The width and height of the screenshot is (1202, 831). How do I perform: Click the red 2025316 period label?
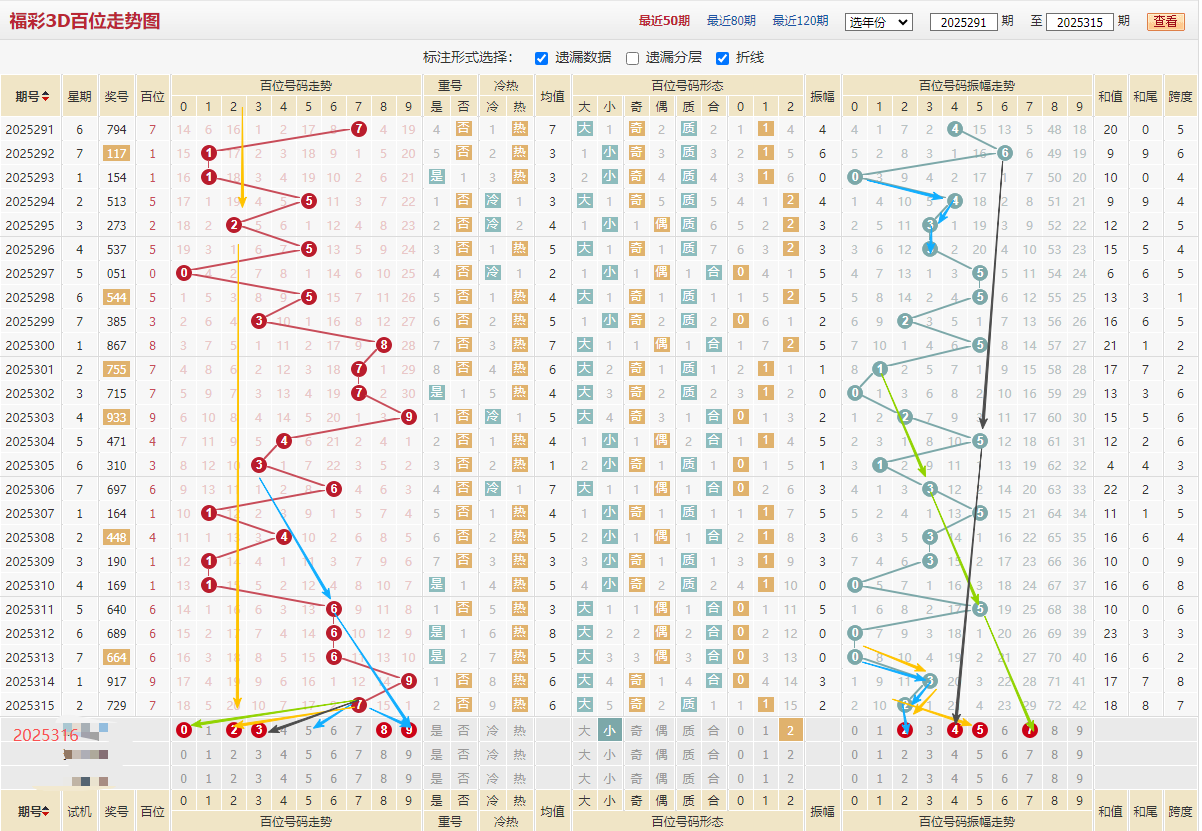point(45,735)
